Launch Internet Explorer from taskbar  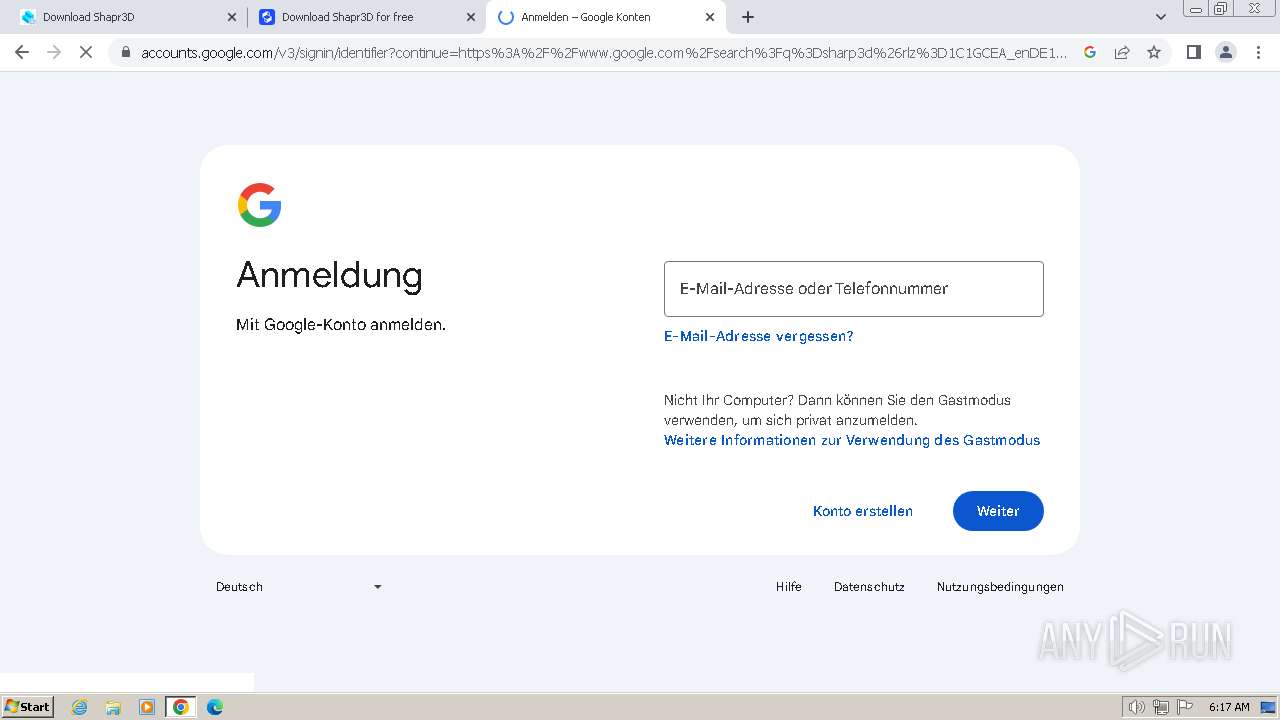pos(80,707)
